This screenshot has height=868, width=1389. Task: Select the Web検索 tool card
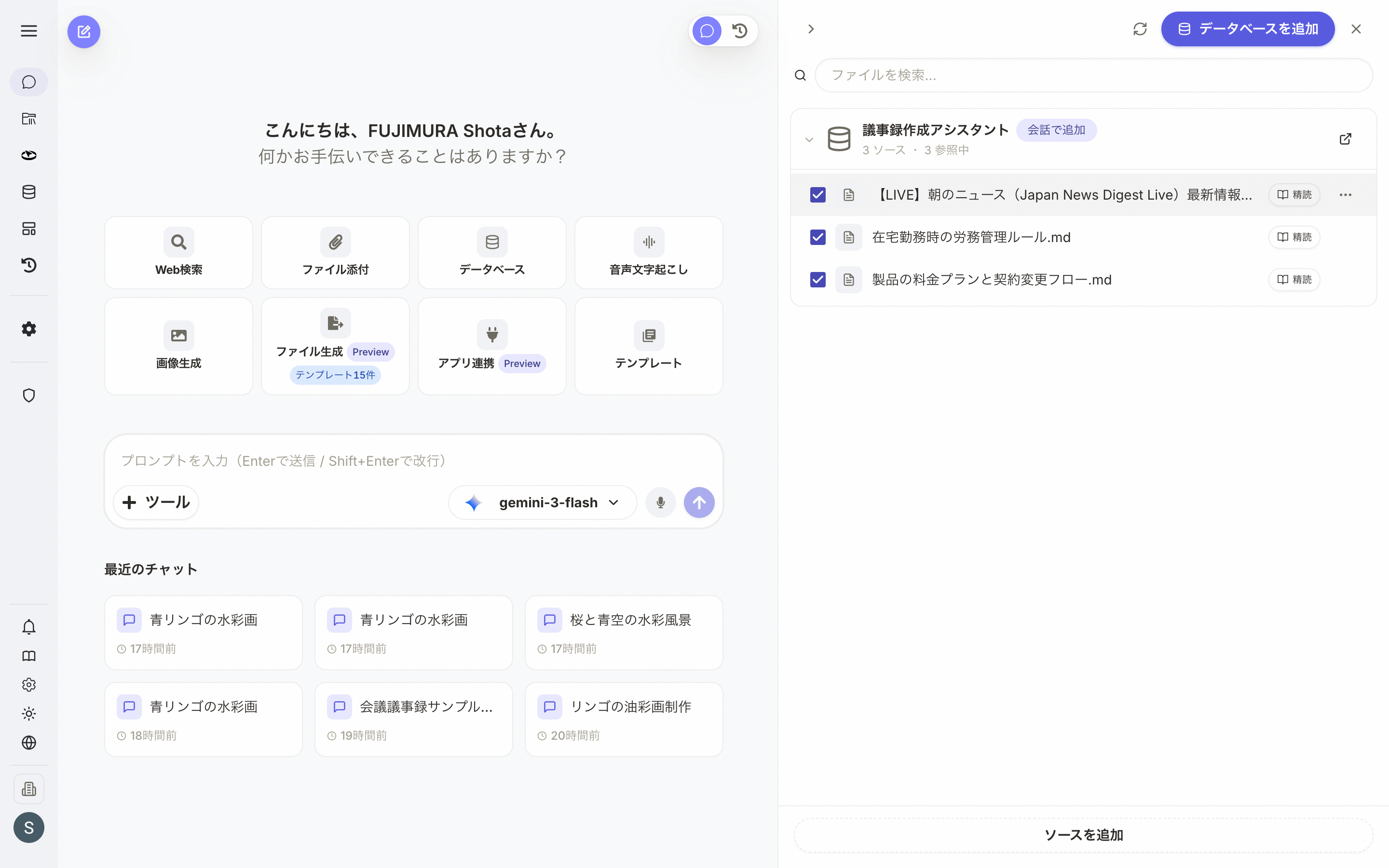(178, 253)
